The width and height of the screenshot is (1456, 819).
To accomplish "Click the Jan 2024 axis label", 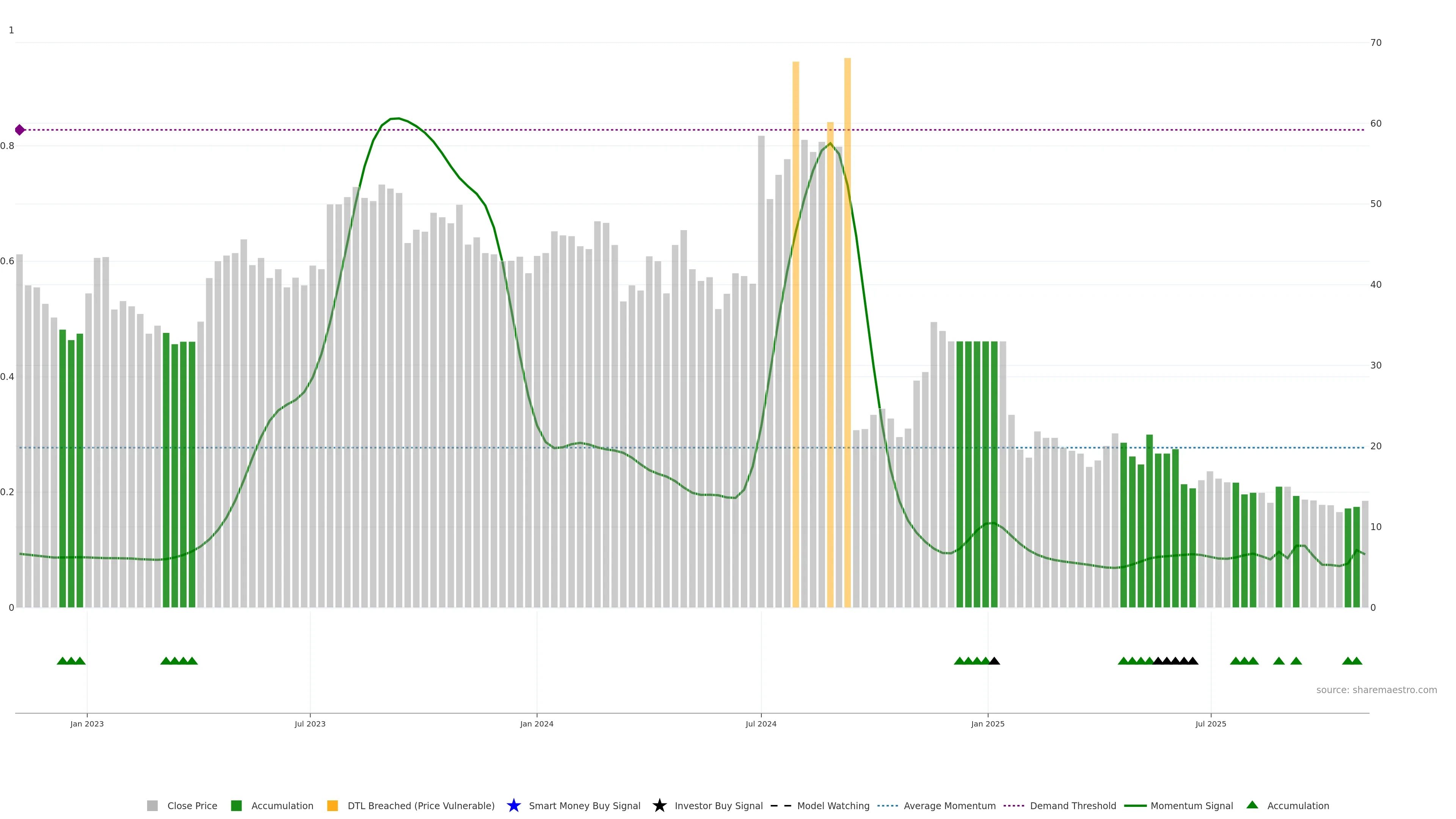I will tap(537, 723).
